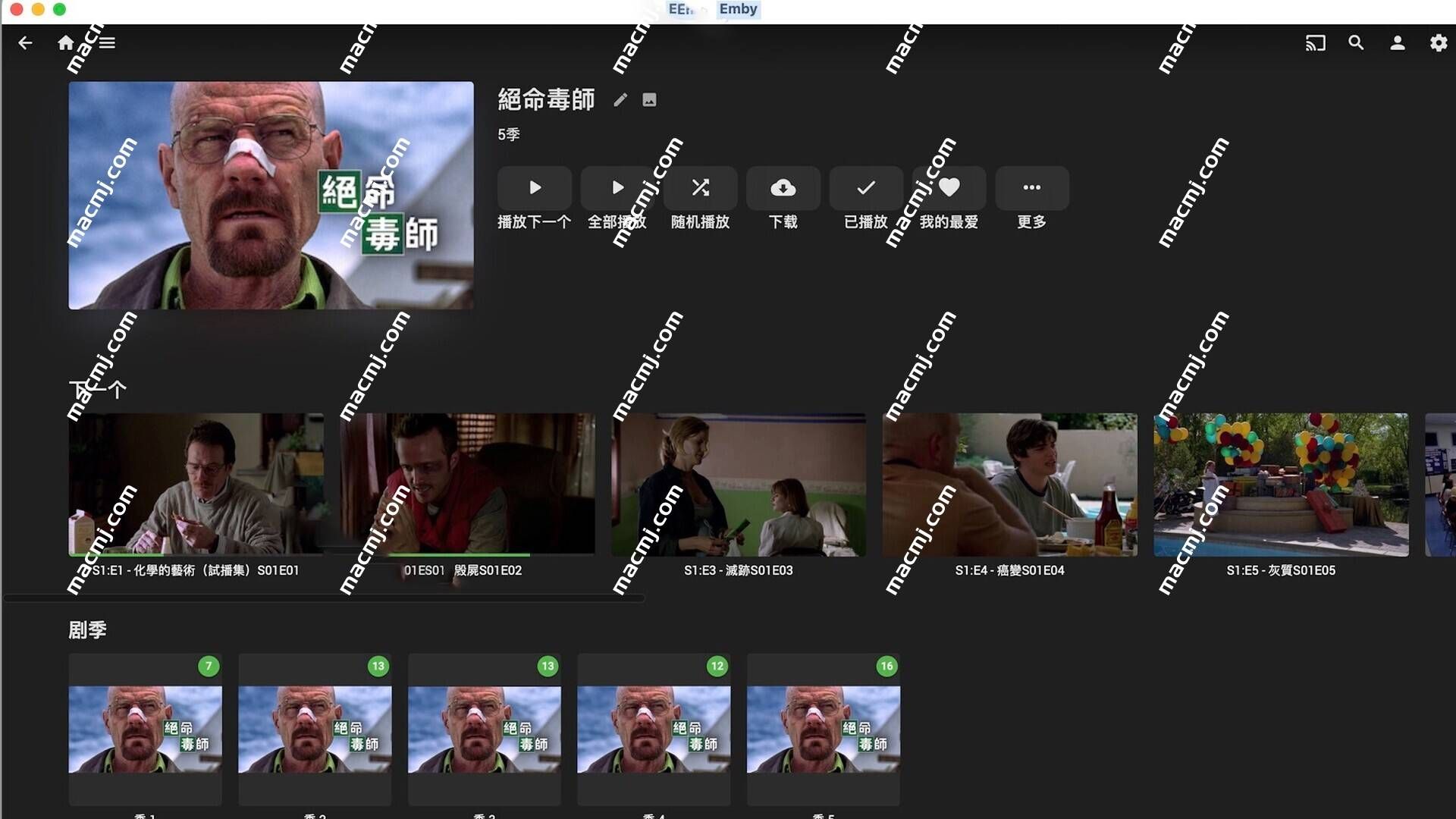
Task: Open the season 4 card with badge 12
Action: [654, 730]
